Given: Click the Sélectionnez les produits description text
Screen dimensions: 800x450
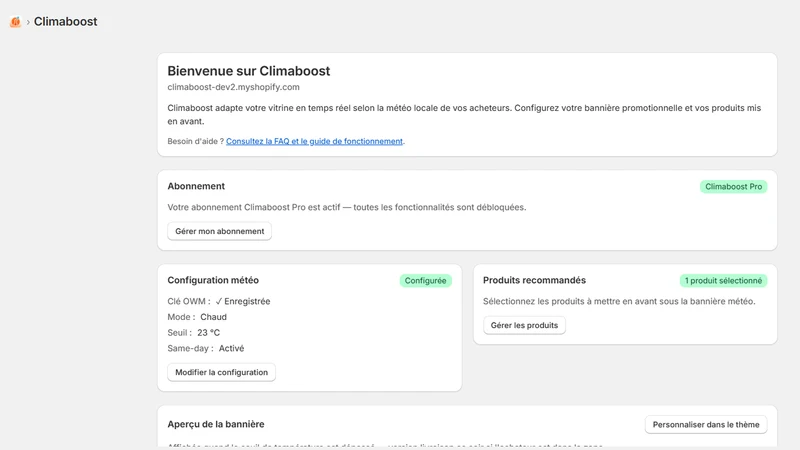Looking at the screenshot, I should 619,302.
